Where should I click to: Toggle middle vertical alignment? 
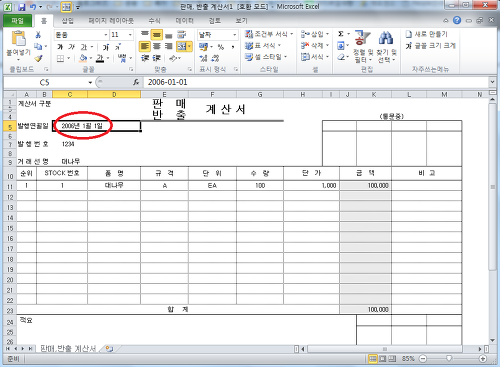click(x=157, y=34)
